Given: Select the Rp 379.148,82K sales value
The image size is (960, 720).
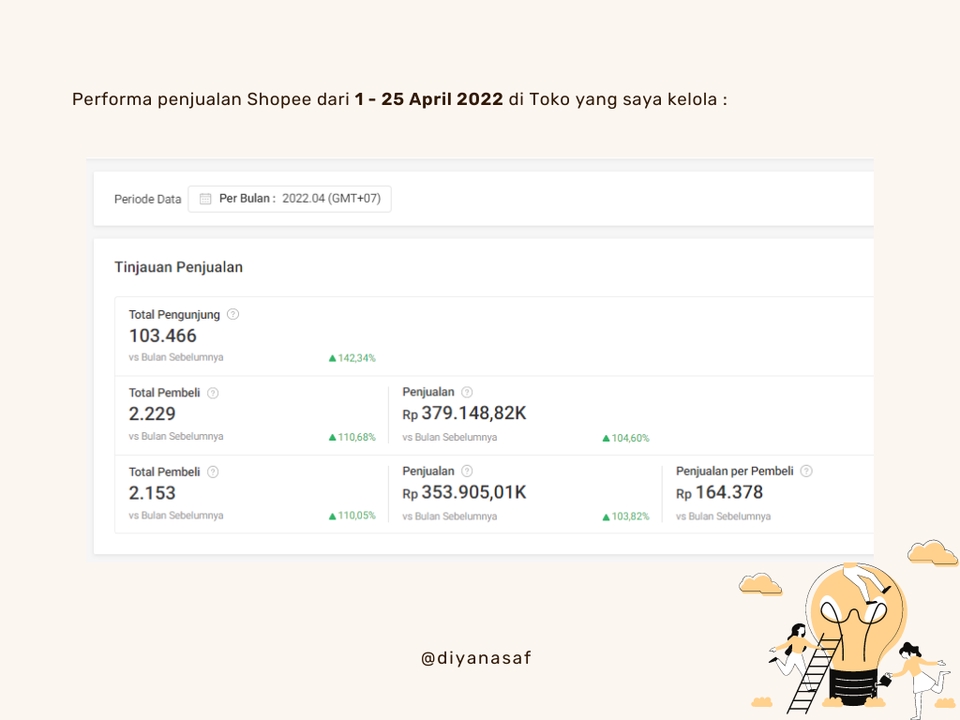Looking at the screenshot, I should [x=464, y=414].
